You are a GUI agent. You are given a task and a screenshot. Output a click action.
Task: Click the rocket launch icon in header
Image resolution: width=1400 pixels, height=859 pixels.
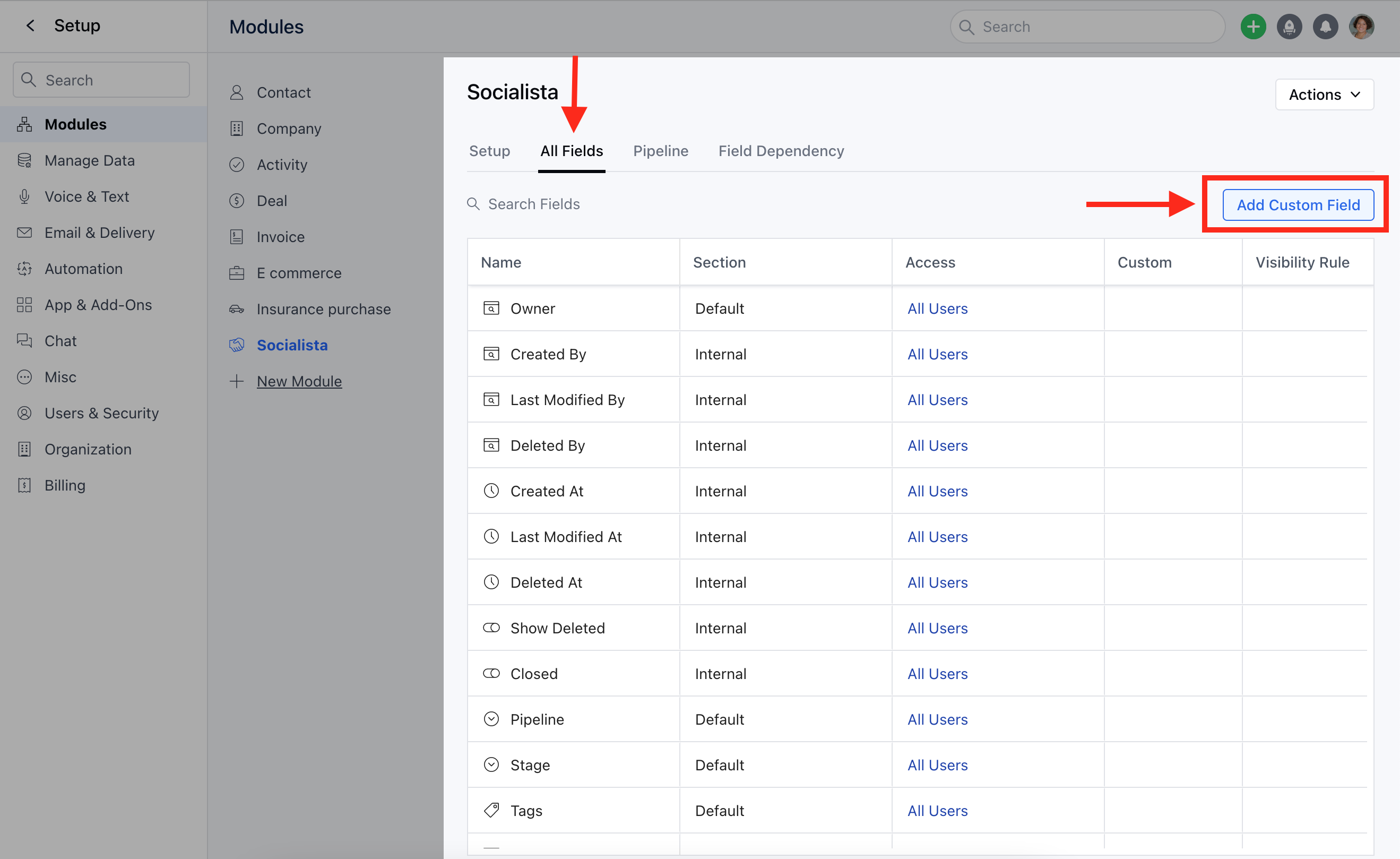tap(1289, 27)
